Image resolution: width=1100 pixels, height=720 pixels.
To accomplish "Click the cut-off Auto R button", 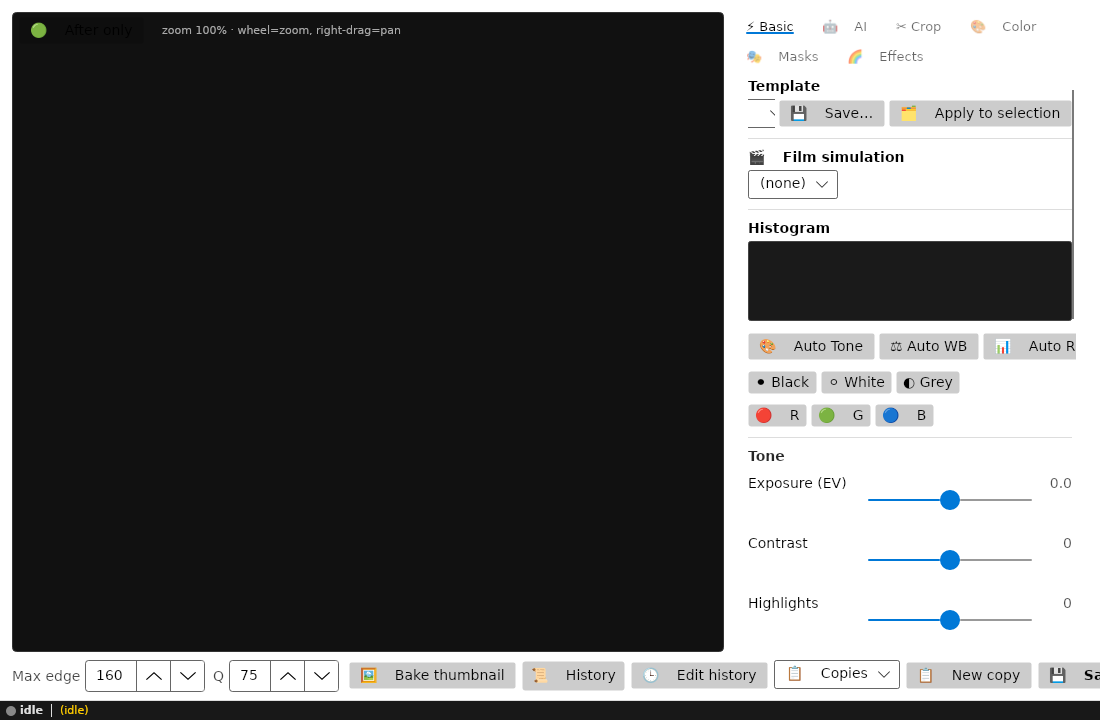I will (1030, 346).
